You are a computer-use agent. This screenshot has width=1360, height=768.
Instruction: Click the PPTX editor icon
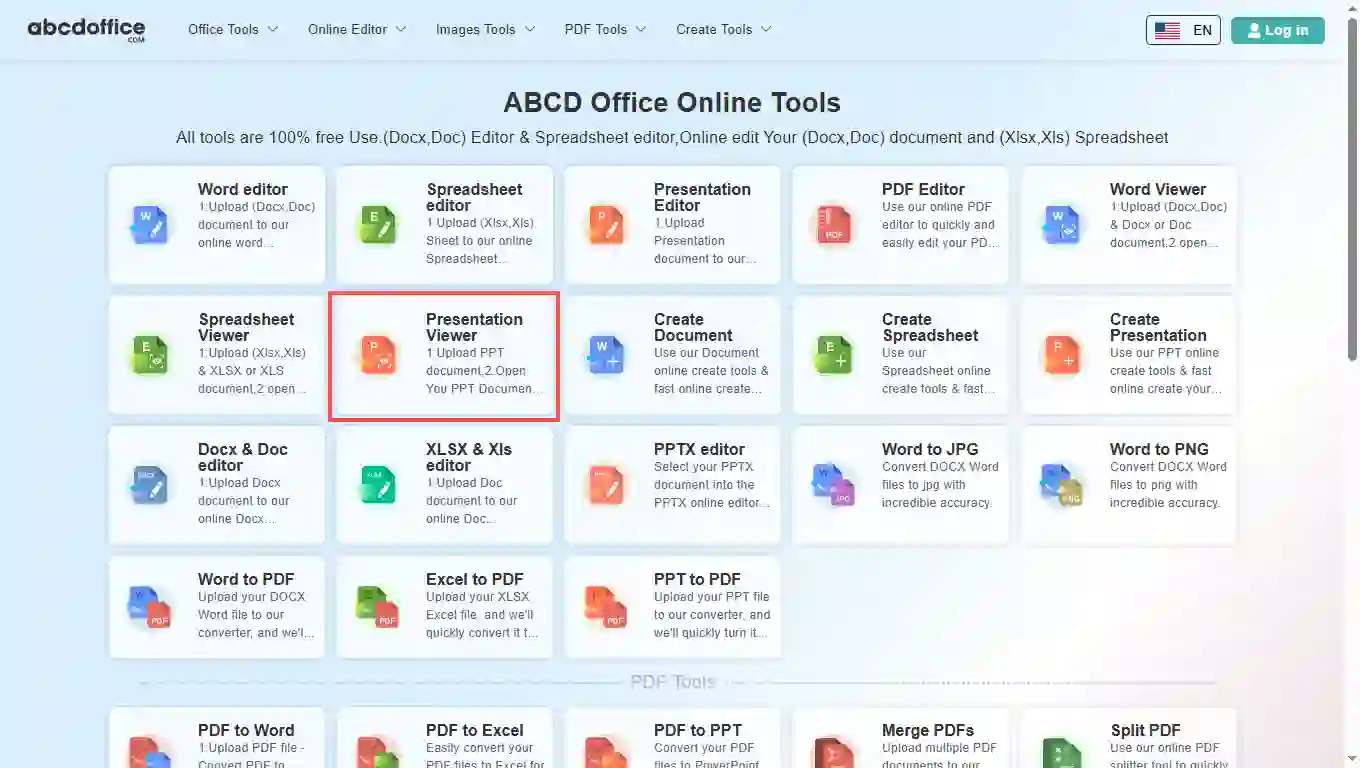point(606,485)
